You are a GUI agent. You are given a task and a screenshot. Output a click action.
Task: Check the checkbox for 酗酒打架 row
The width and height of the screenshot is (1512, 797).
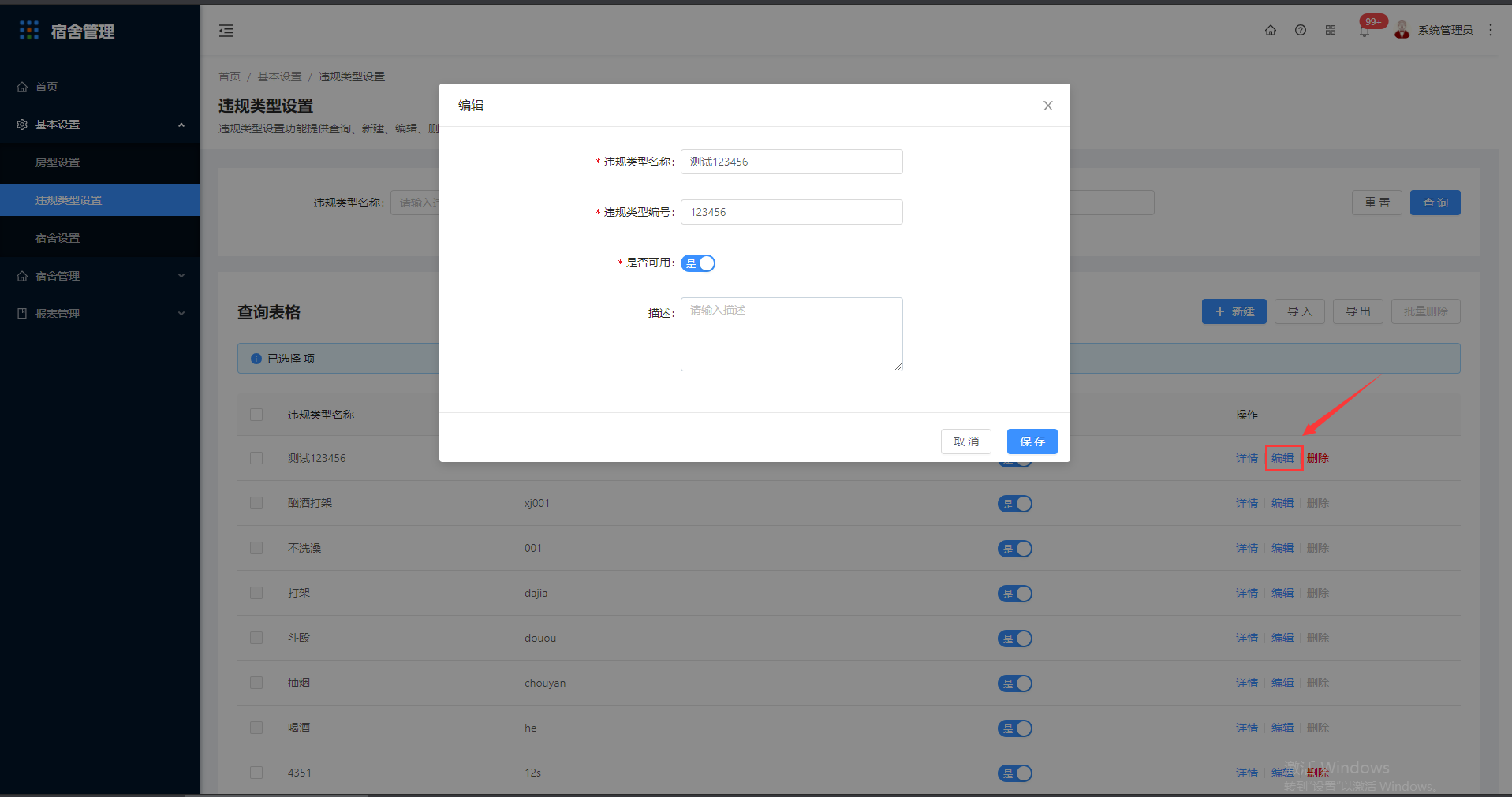256,503
